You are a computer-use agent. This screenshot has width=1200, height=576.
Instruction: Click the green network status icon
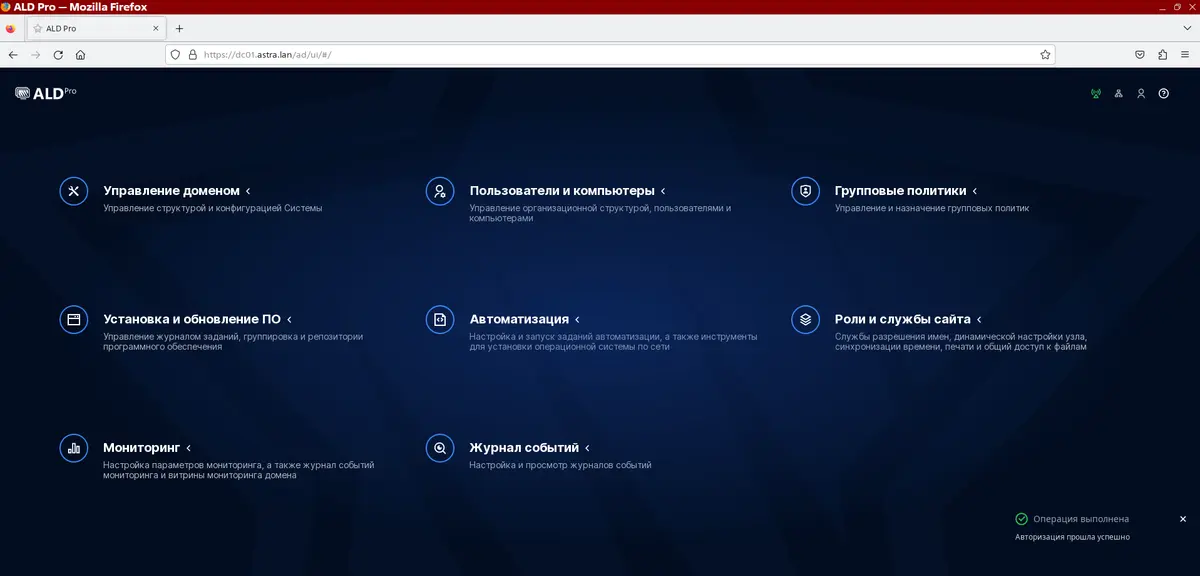1095,94
